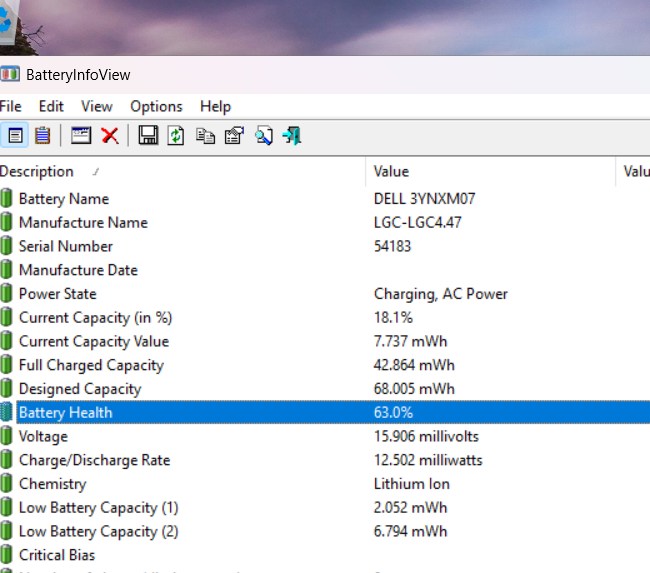Open the Edit menu
The image size is (650, 573).
[x=51, y=107]
